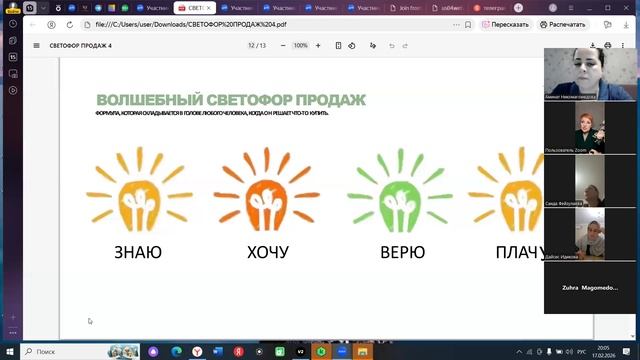Click the page number field 12 / 13
The width and height of the screenshot is (640, 360).
pyautogui.click(x=257, y=46)
